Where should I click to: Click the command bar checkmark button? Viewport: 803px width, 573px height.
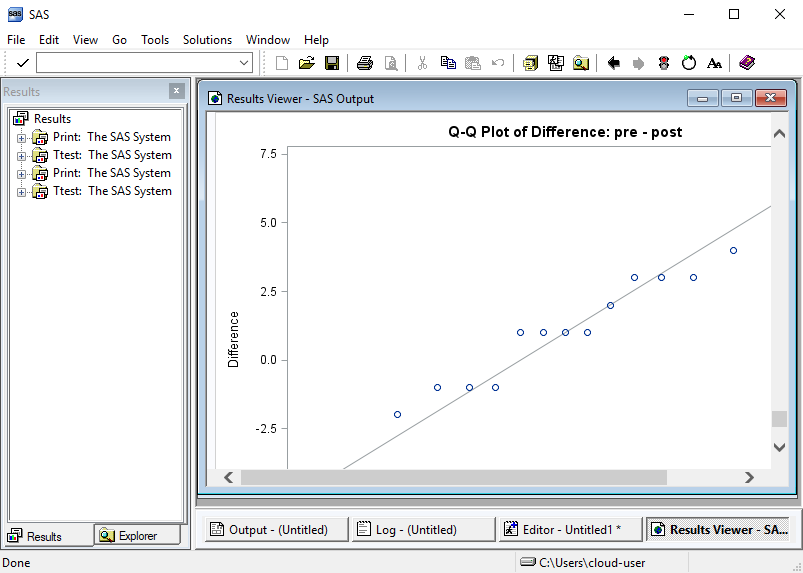click(x=22, y=63)
